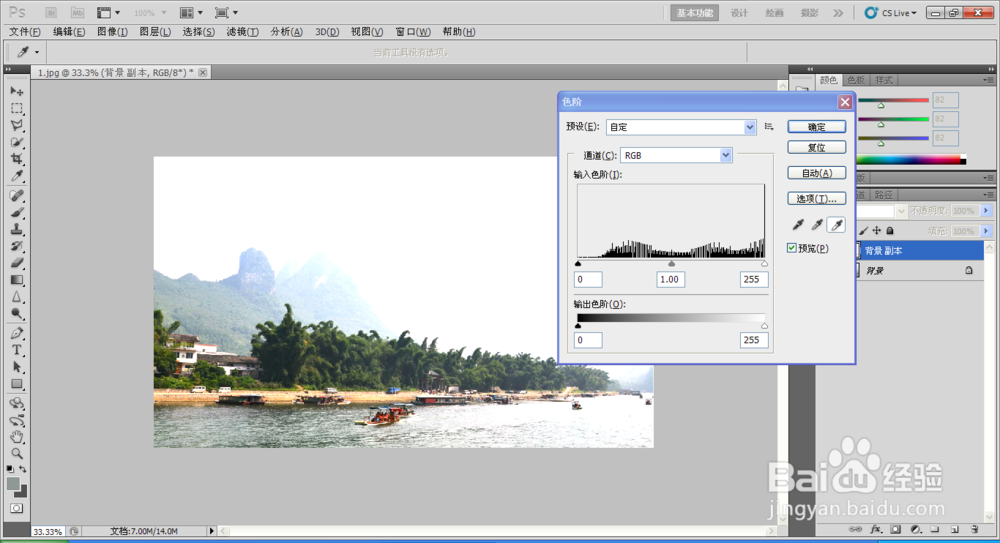The image size is (1000, 543).
Task: Select the Brush tool
Action: [x=17, y=212]
